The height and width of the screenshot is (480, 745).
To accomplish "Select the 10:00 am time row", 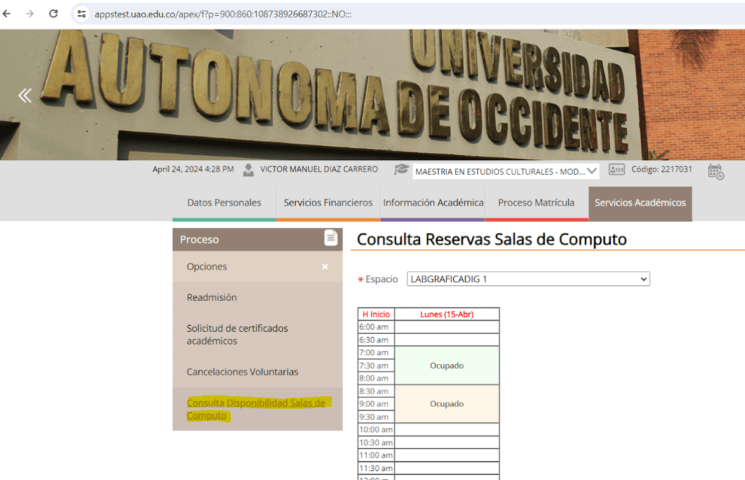I will 428,430.
